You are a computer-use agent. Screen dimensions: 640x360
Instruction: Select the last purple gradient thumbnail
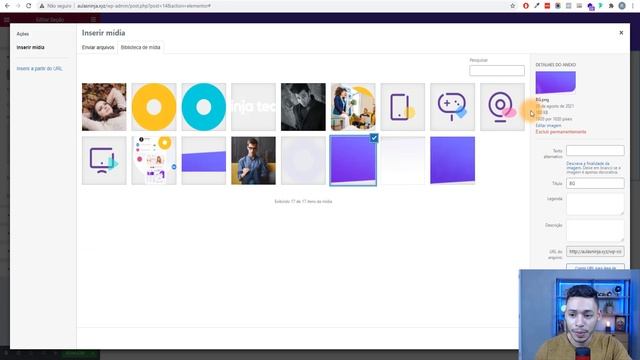[453, 160]
